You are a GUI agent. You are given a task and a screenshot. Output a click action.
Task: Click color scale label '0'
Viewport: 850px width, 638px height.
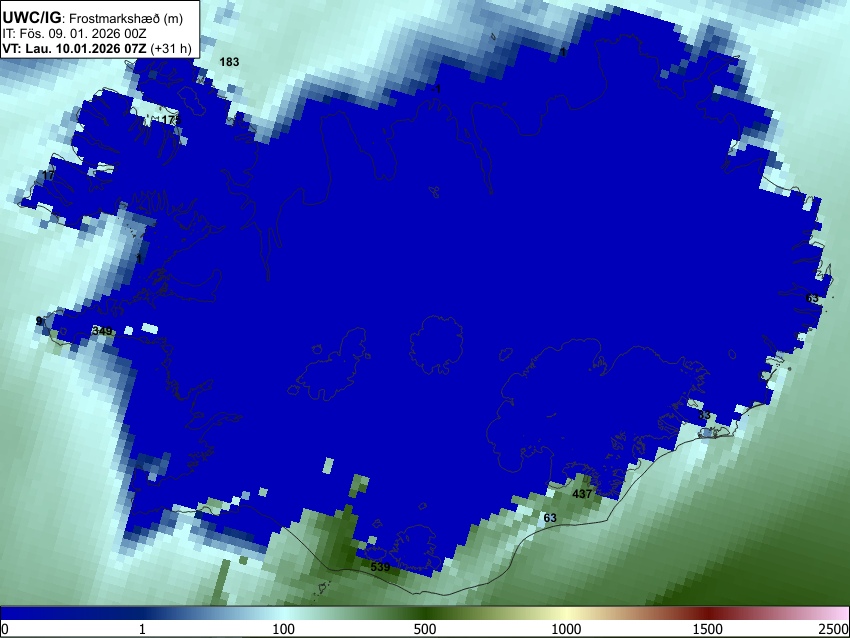[5, 629]
